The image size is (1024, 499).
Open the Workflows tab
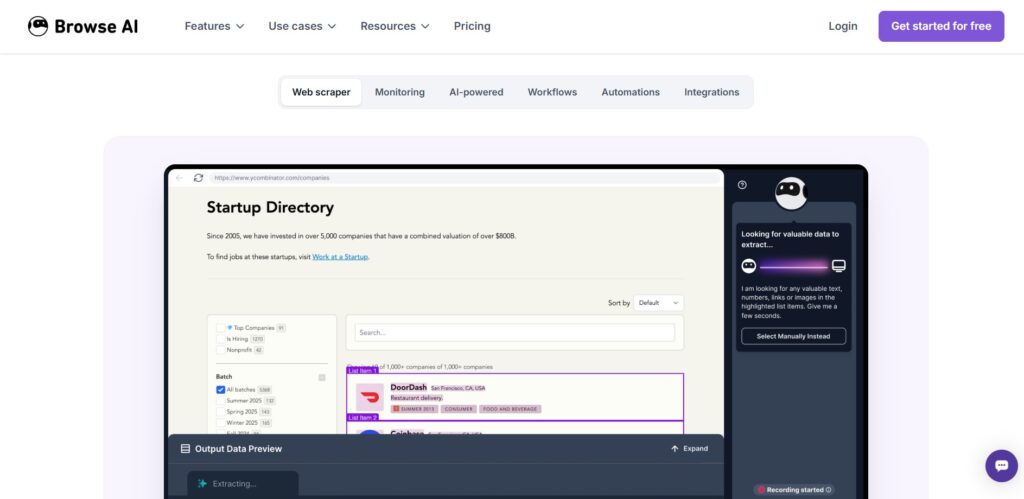click(552, 92)
